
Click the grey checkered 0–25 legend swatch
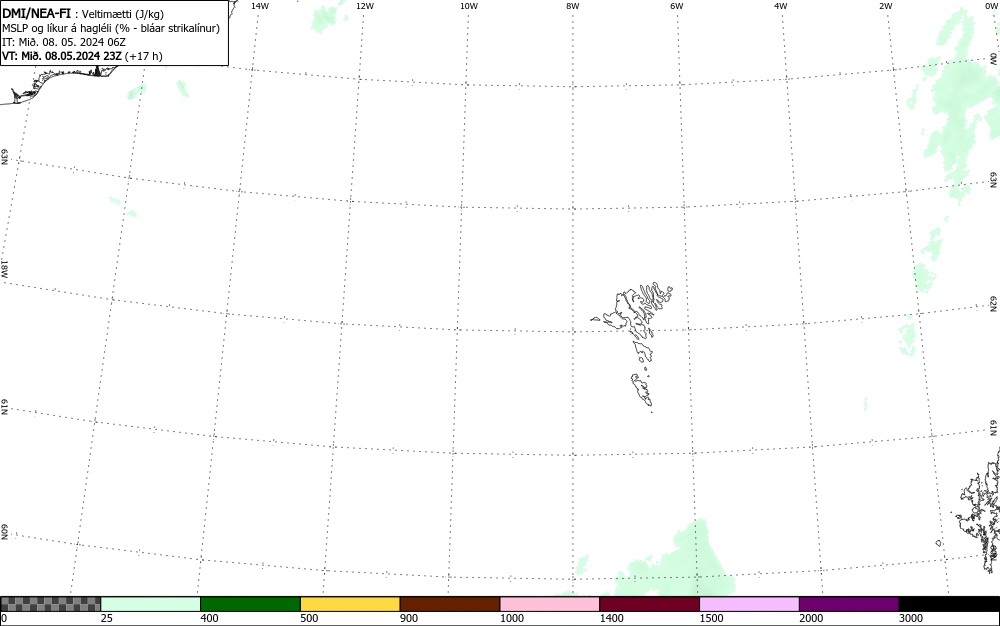(x=50, y=604)
